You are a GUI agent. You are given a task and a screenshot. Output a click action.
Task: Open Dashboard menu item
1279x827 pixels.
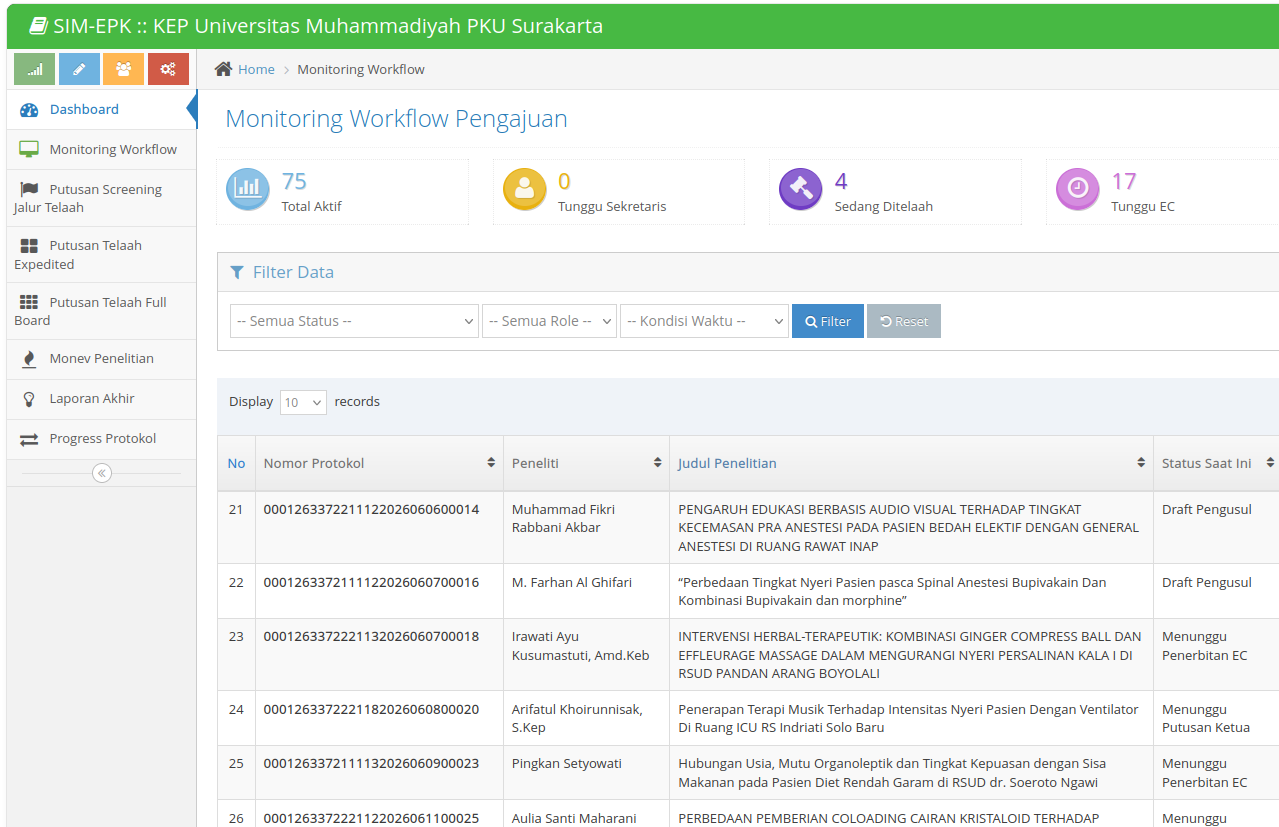pyautogui.click(x=101, y=110)
